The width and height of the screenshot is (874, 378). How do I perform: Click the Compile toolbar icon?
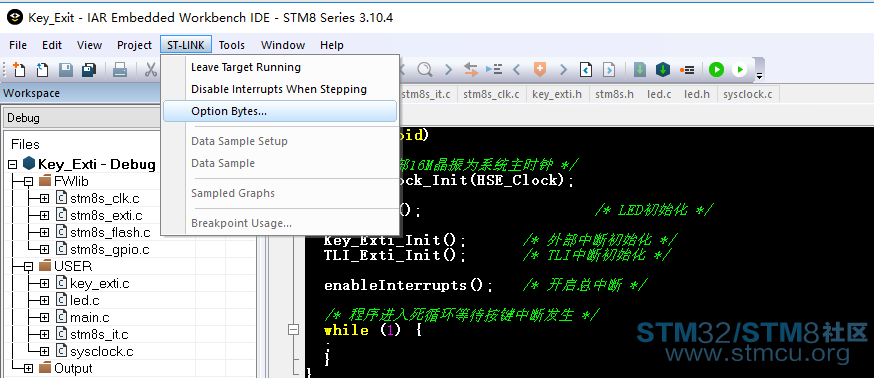(640, 70)
